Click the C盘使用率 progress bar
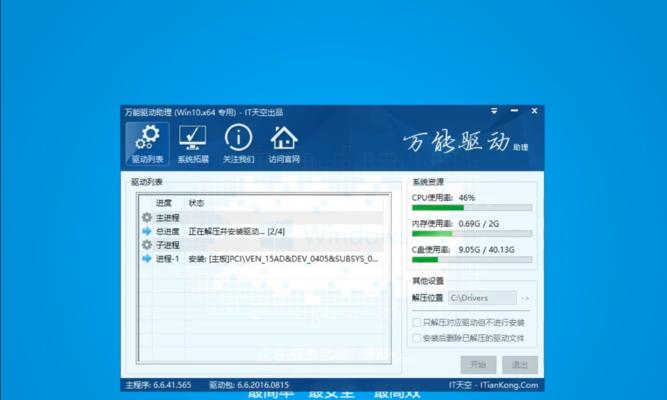Viewport: 667px width, 400px height. pyautogui.click(x=472, y=260)
